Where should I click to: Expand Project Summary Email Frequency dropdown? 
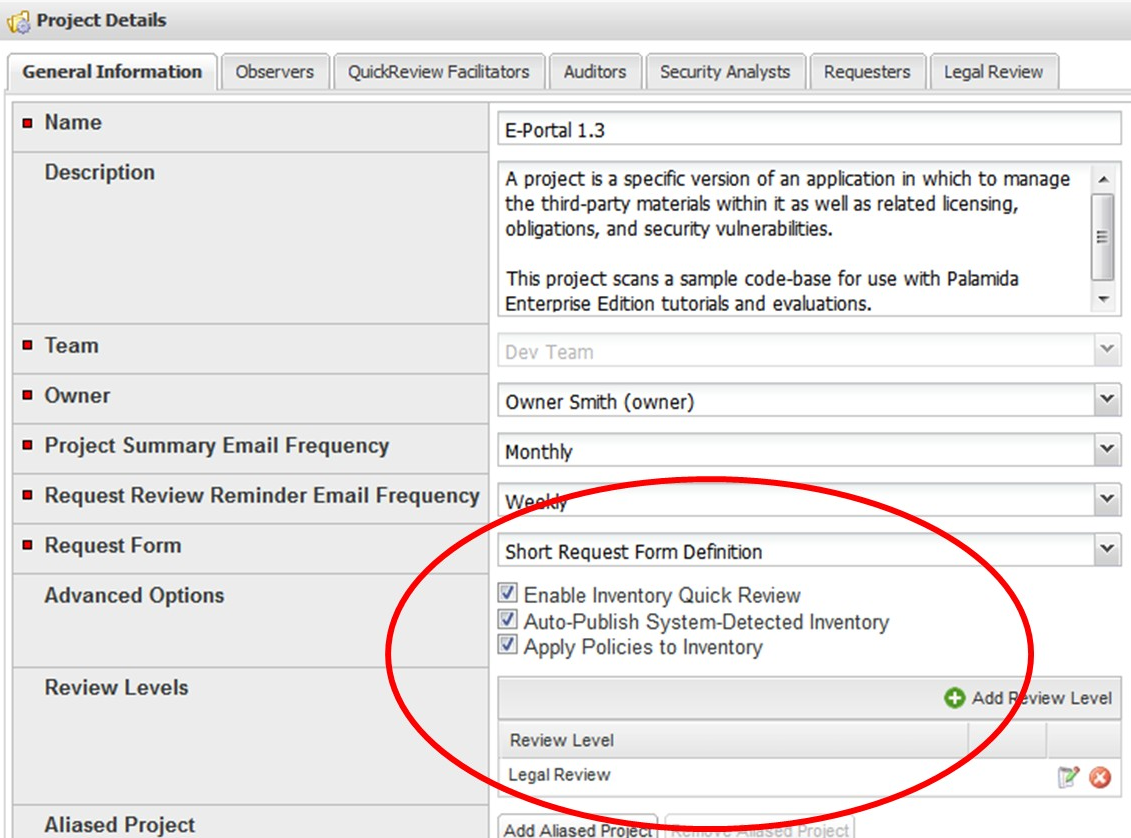[1106, 451]
